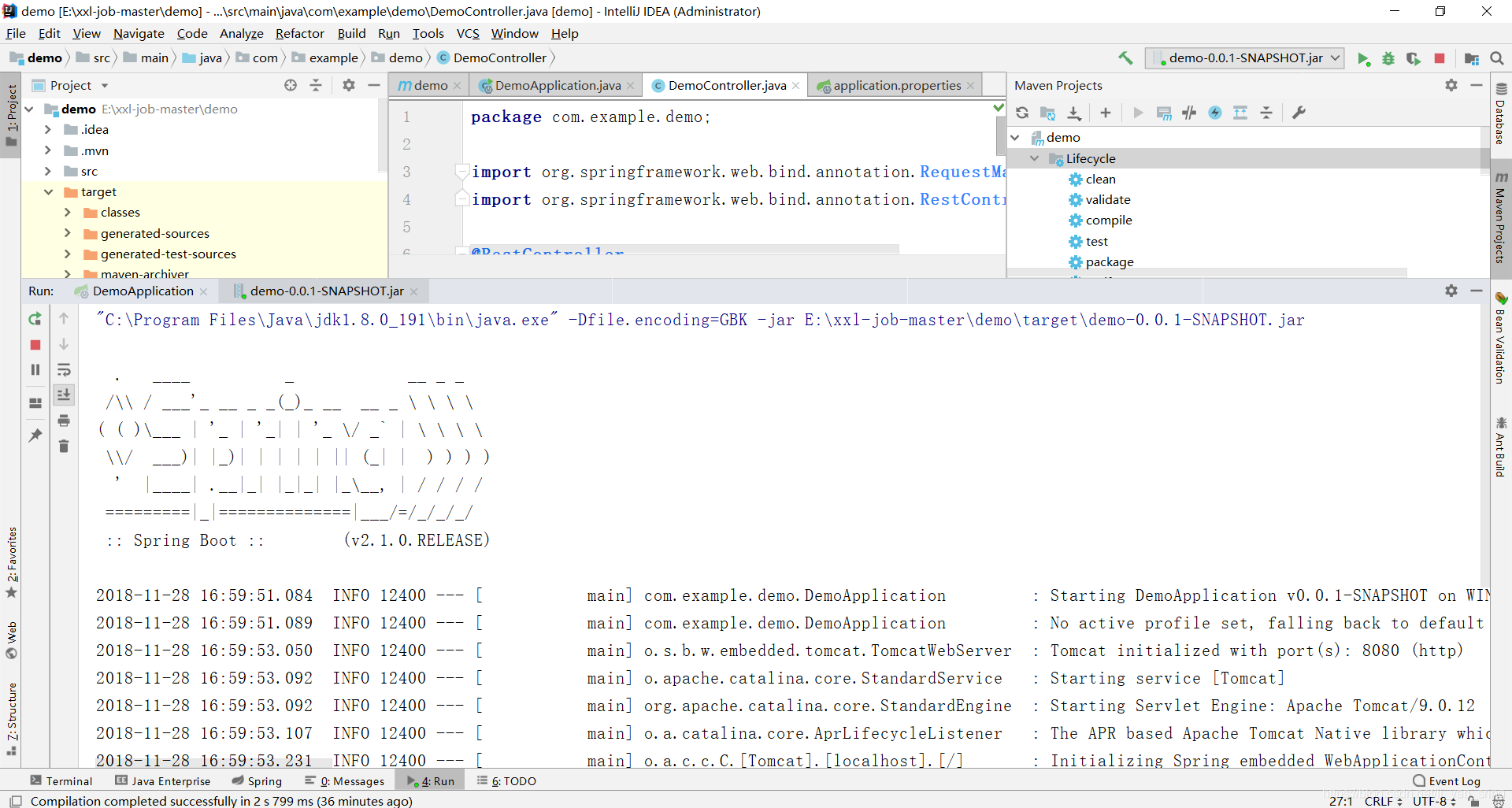Collapse the target folder
Screen dimensions: 1512x808
coord(48,192)
